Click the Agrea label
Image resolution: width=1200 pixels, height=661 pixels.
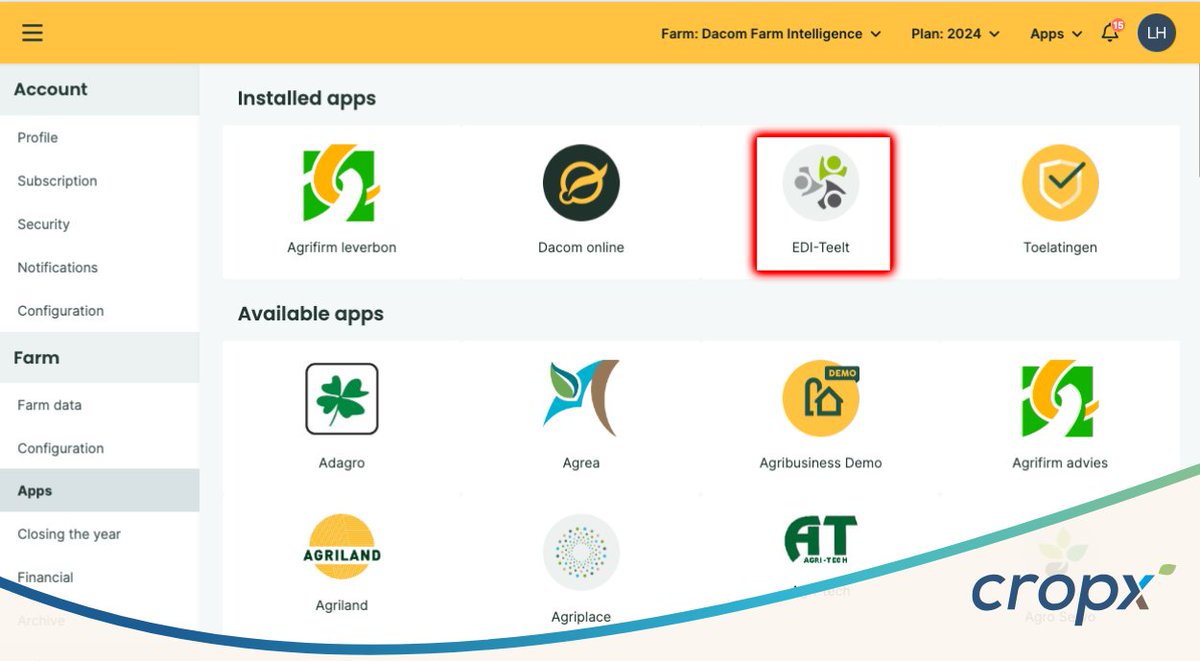click(581, 463)
